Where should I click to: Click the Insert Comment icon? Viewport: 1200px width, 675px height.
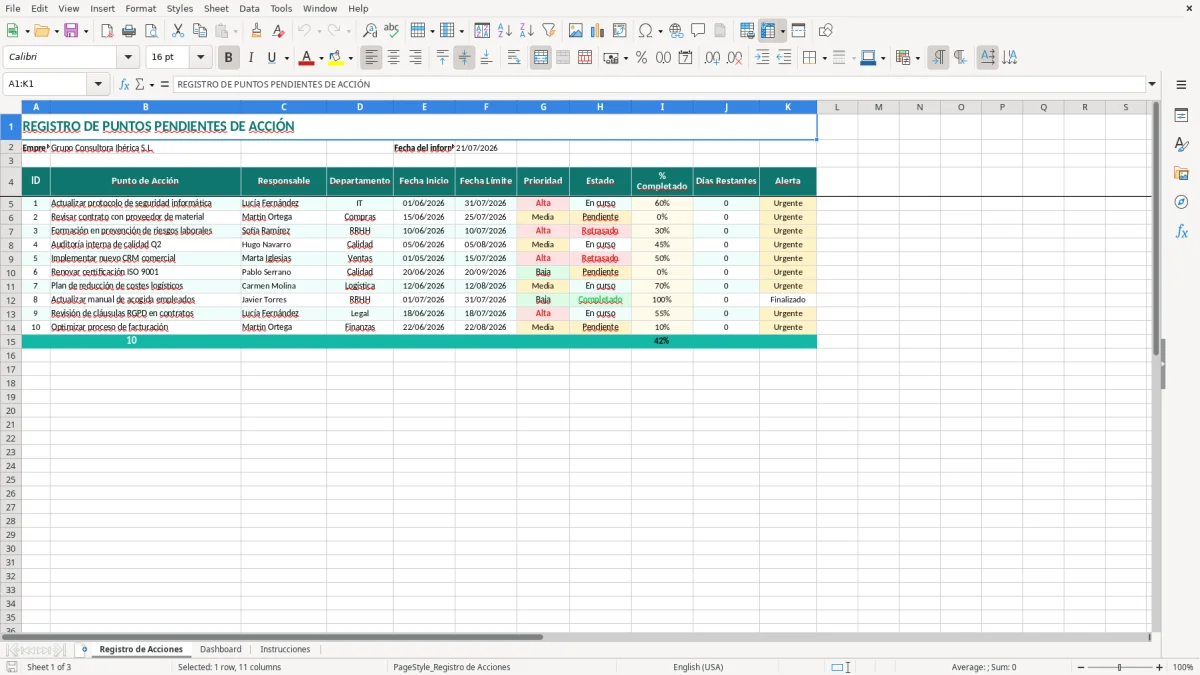click(698, 31)
